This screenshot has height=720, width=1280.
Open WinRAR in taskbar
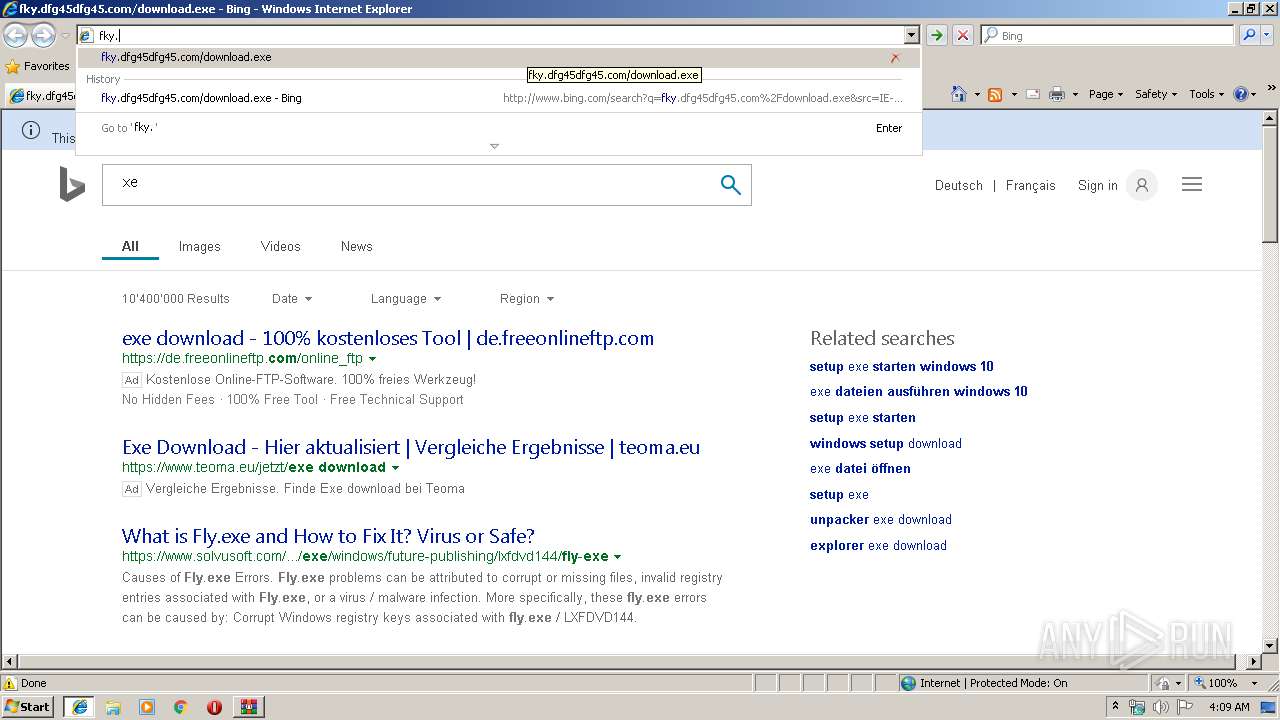(x=249, y=707)
